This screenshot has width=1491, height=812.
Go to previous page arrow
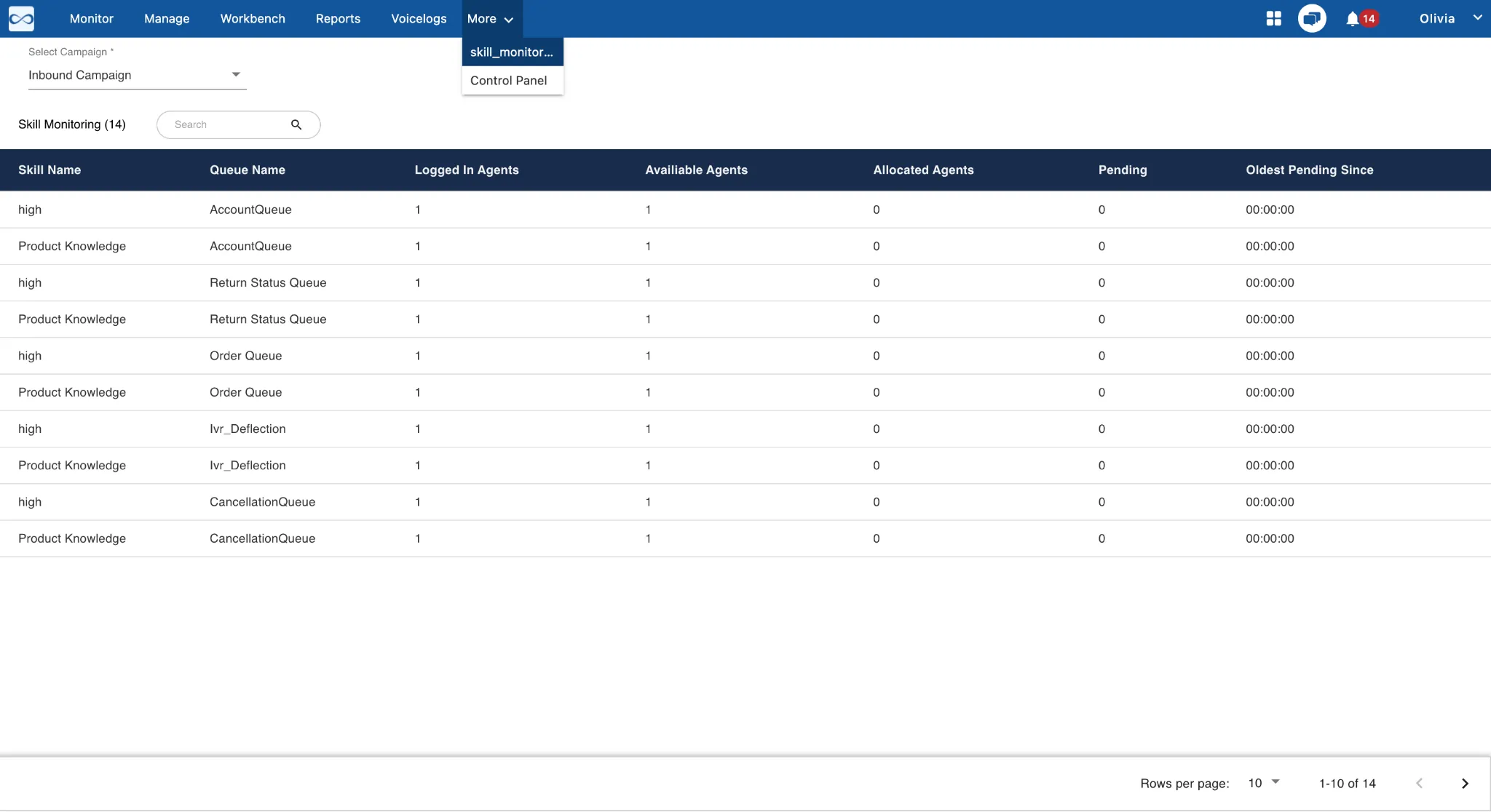(x=1419, y=784)
